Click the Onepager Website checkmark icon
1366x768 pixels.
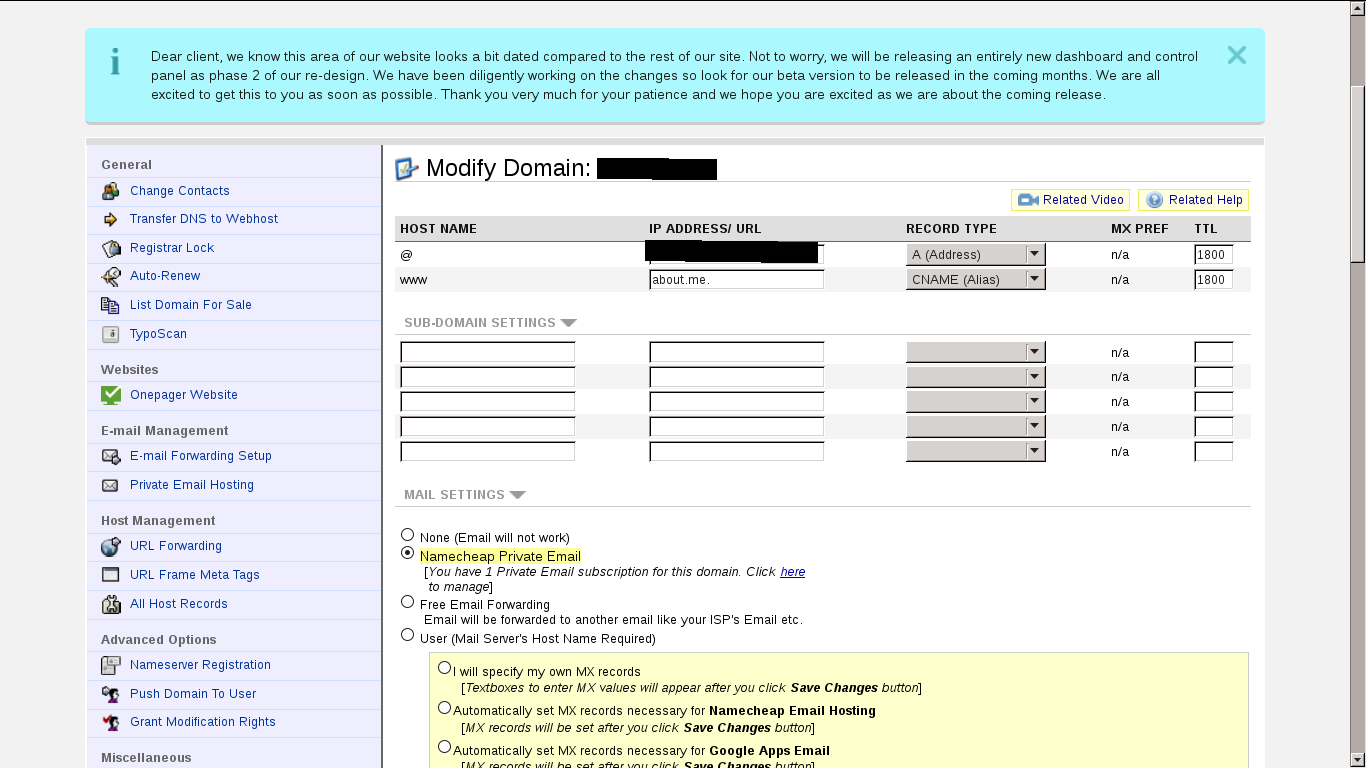tap(111, 395)
